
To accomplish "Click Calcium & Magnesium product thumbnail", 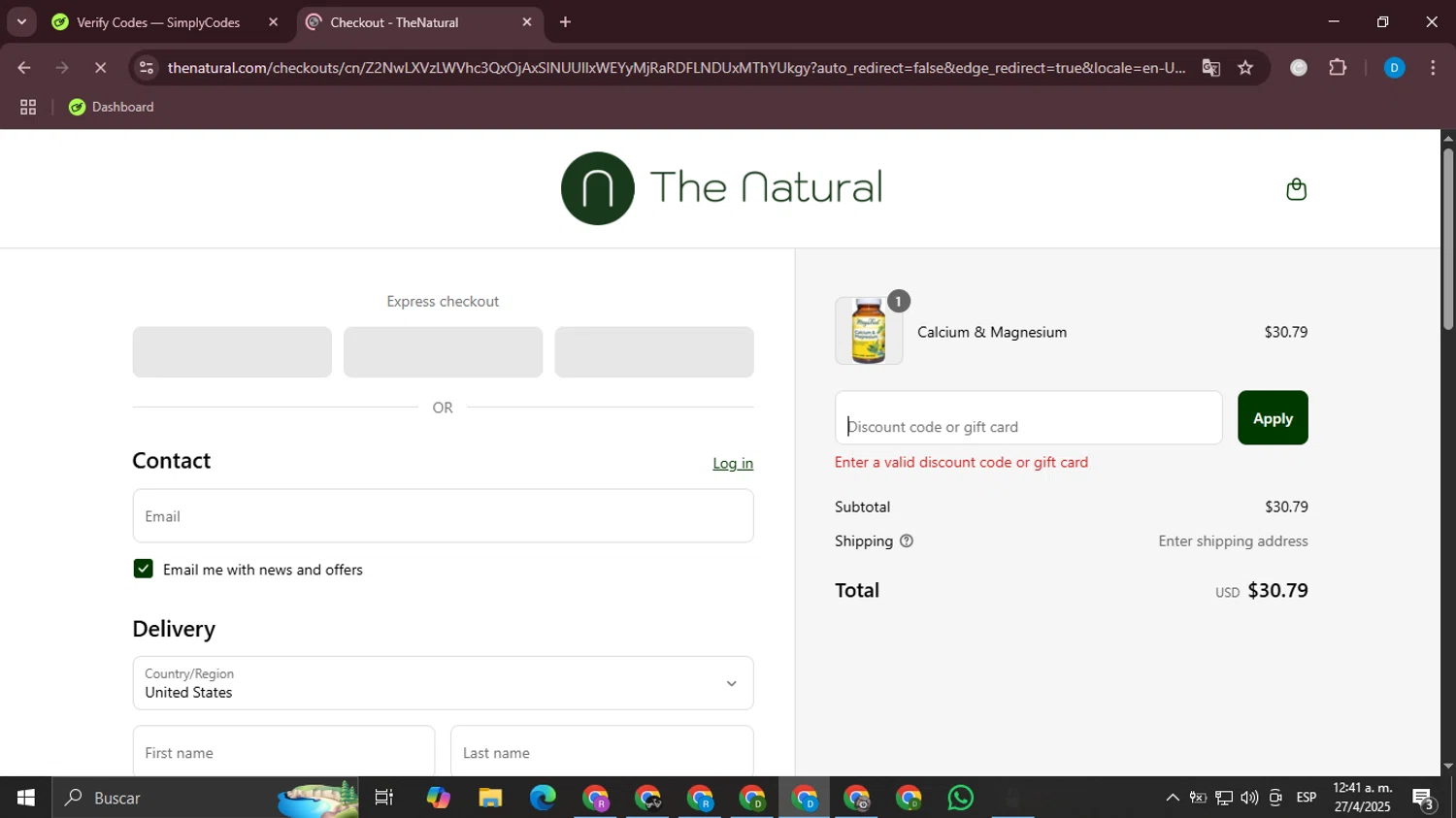I will pyautogui.click(x=869, y=331).
